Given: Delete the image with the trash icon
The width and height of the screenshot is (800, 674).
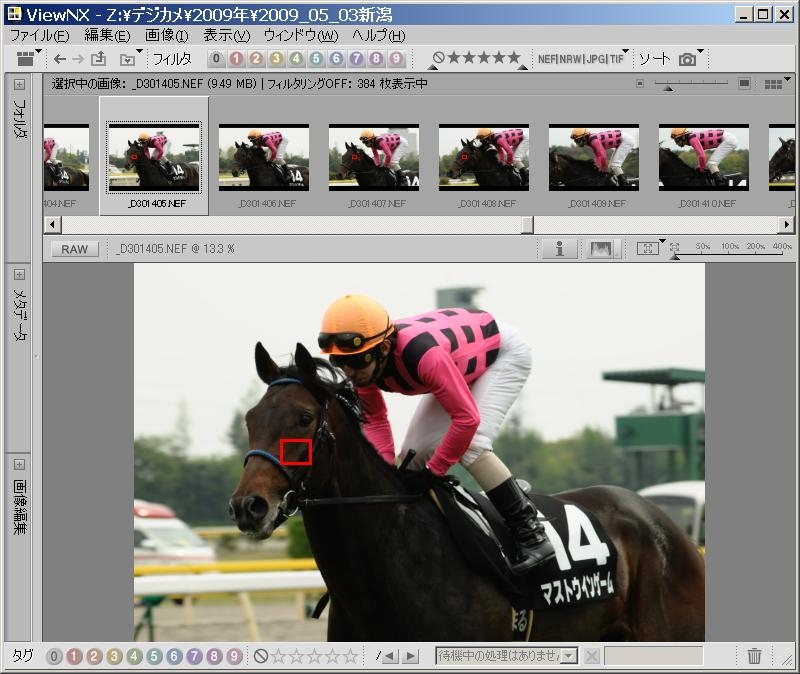Looking at the screenshot, I should [754, 656].
